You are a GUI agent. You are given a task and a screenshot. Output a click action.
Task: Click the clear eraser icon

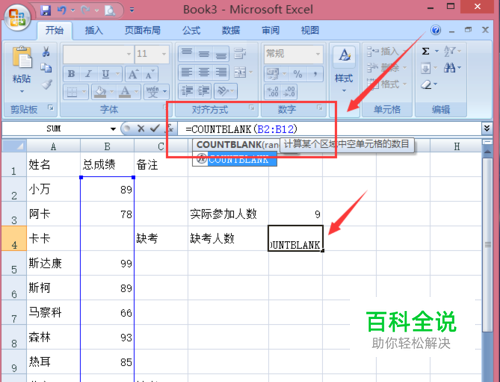click(x=426, y=85)
